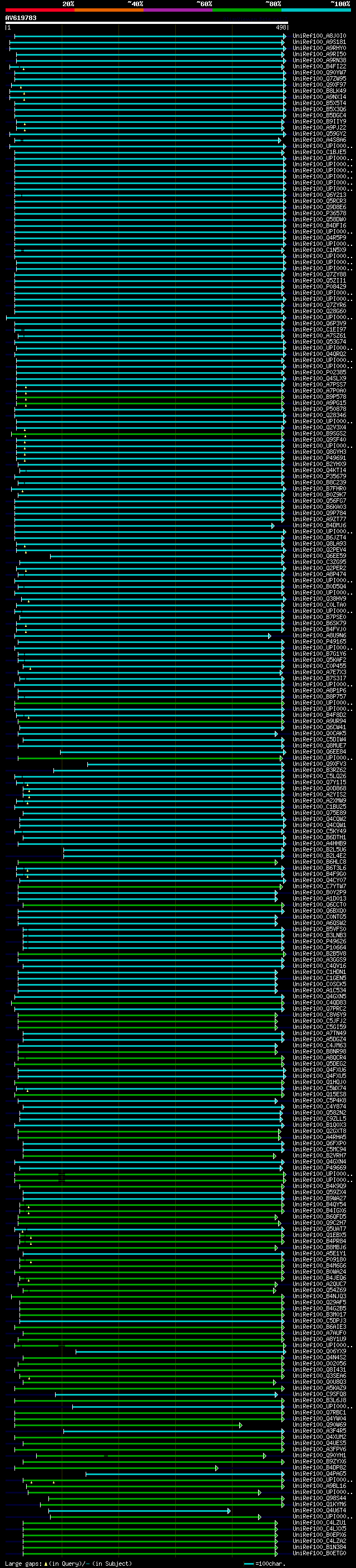Click the UniRef100_P49626 hit label
Viewport: 356px width, 1568px height.
[319, 941]
